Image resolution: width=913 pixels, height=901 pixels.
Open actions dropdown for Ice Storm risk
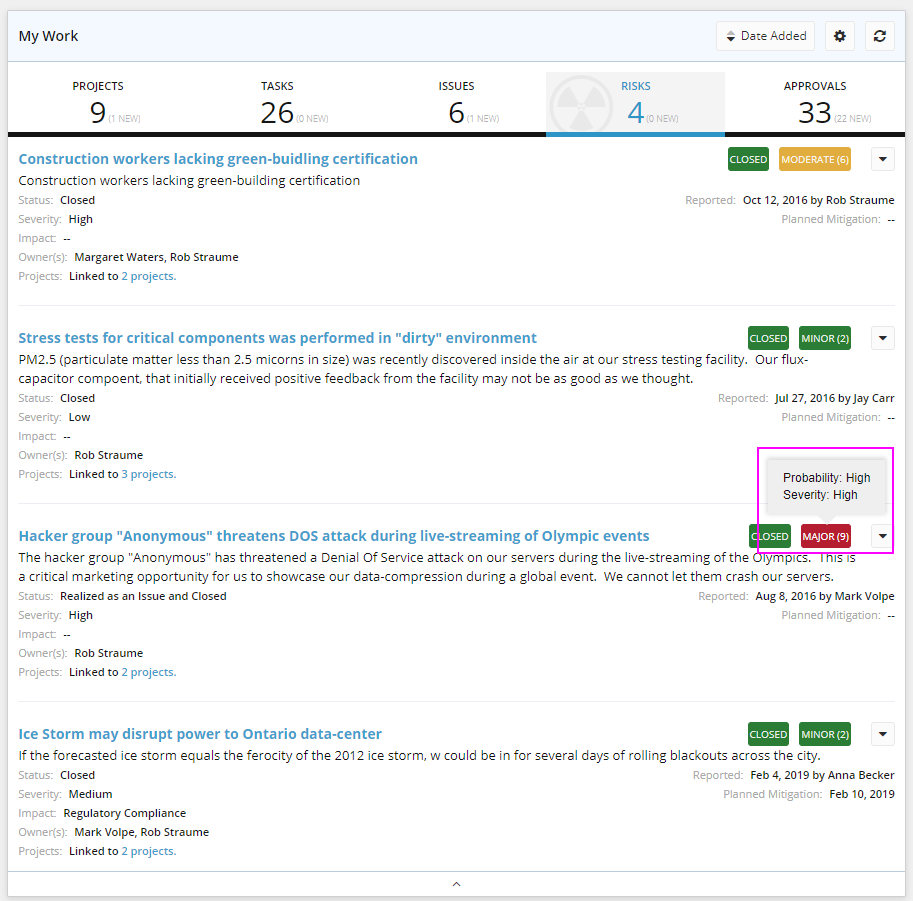(x=882, y=734)
